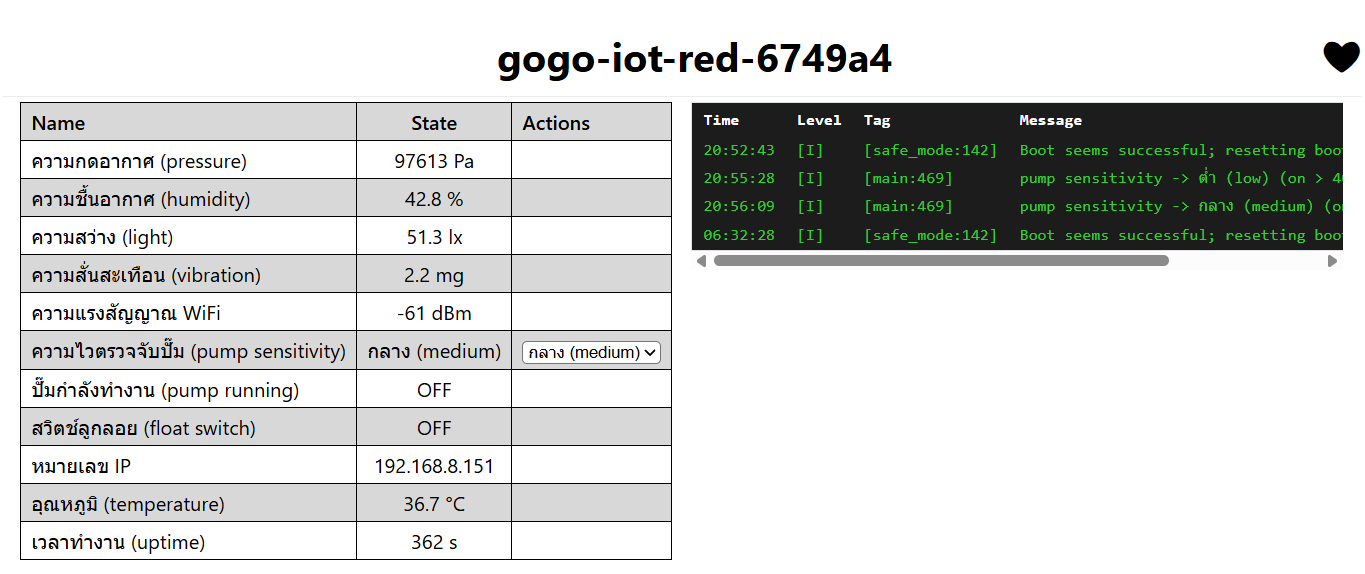Click the Level log column header

click(819, 120)
